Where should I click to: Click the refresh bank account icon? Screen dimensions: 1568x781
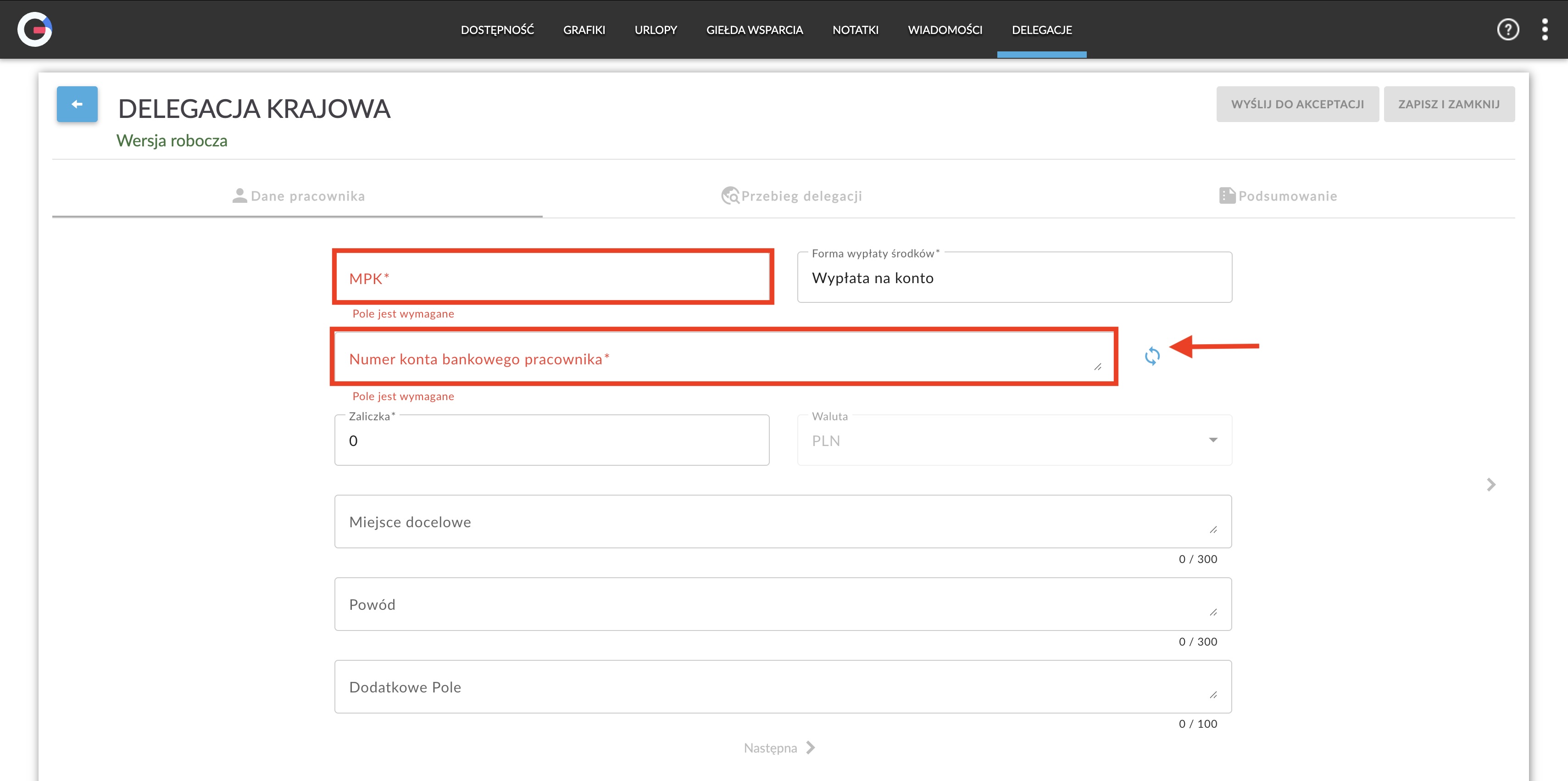pos(1151,356)
